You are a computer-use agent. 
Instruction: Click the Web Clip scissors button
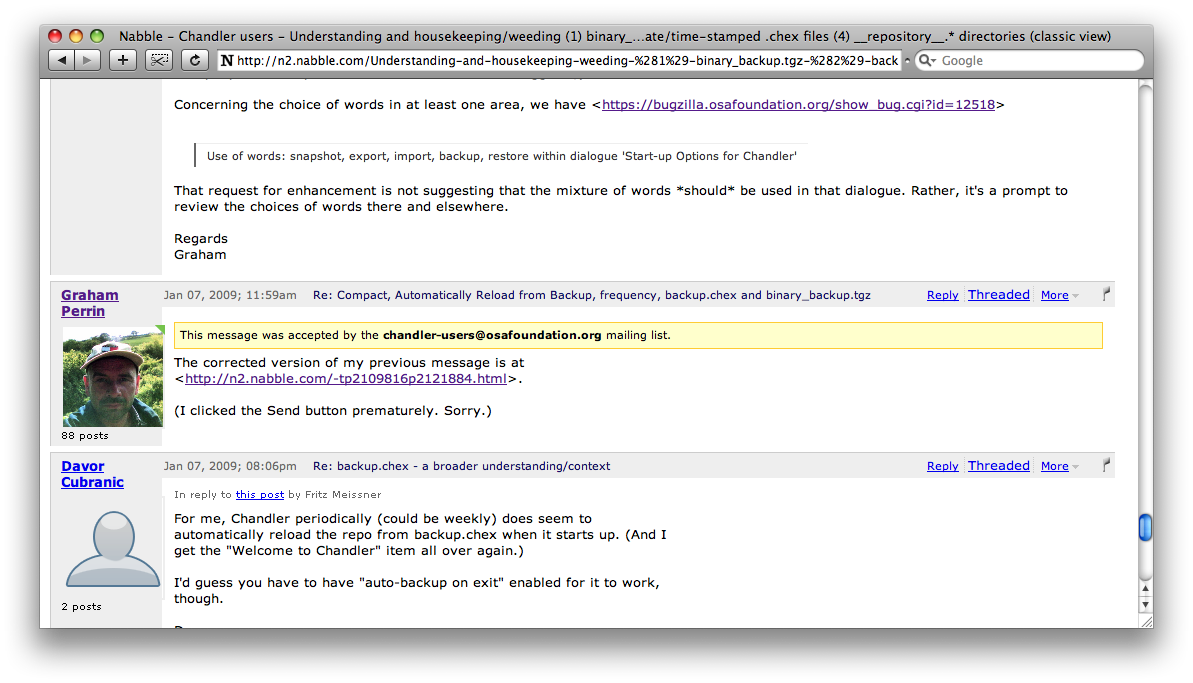[x=159, y=60]
